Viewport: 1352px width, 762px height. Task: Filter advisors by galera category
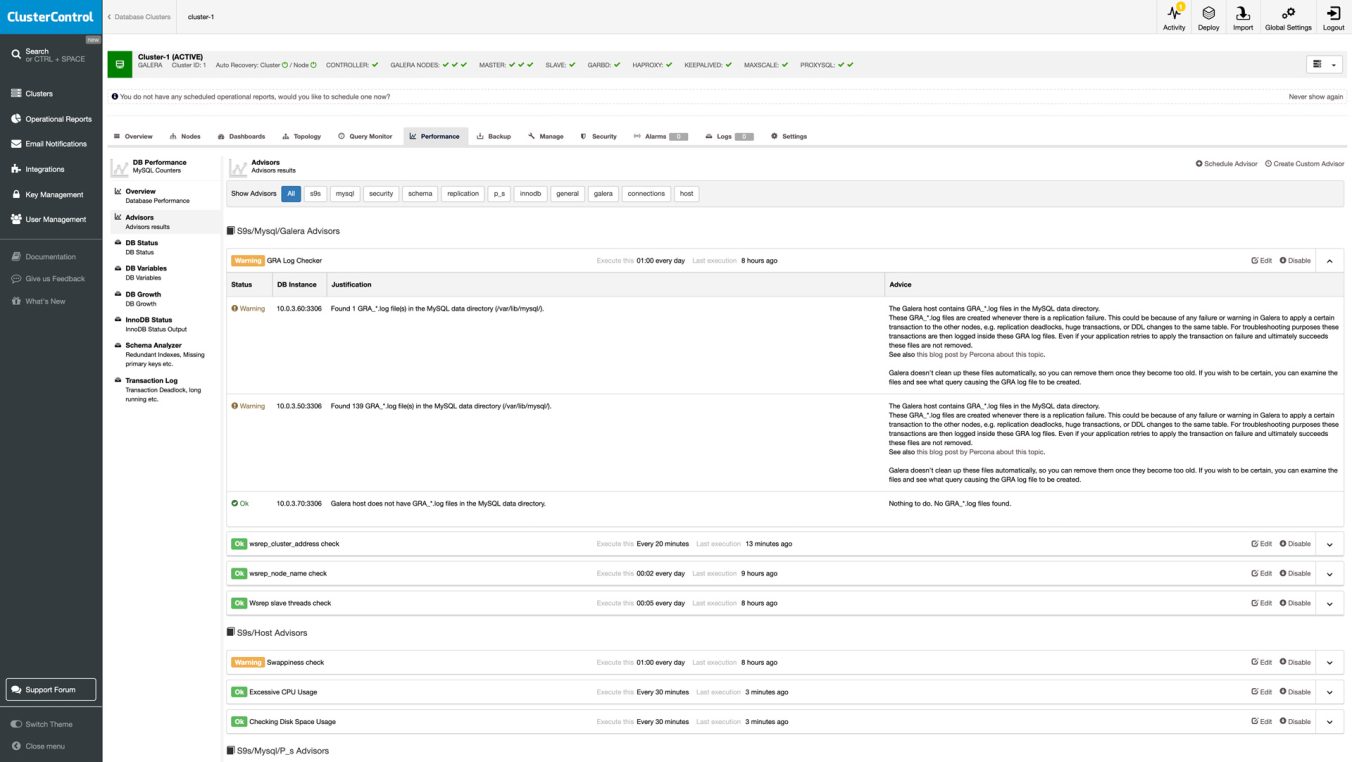[603, 193]
